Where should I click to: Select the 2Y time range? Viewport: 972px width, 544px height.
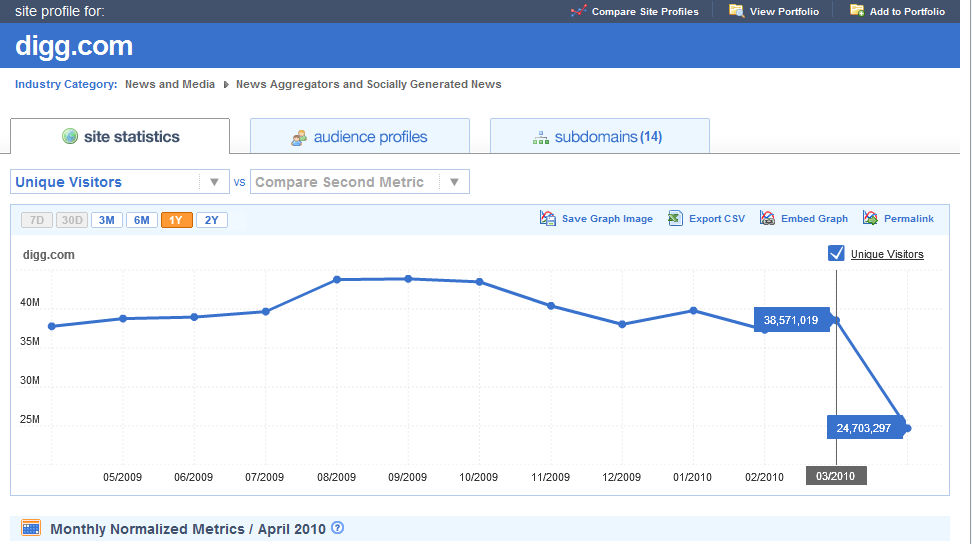[212, 220]
